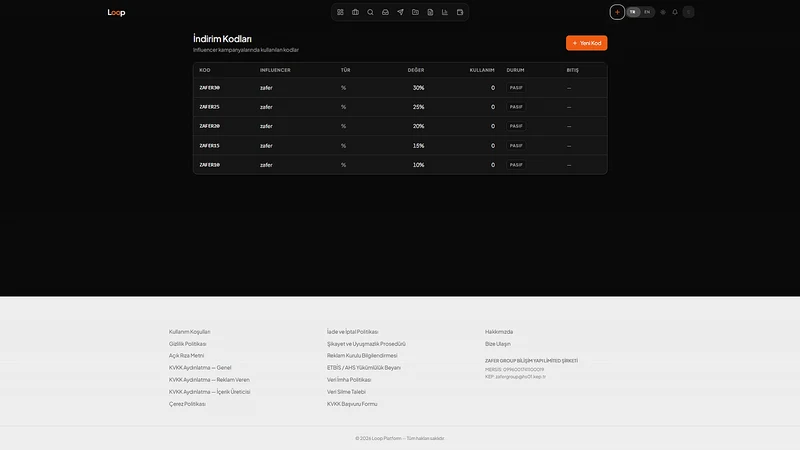The height and width of the screenshot is (450, 800).
Task: Open the notifications bell
Action: [x=675, y=12]
